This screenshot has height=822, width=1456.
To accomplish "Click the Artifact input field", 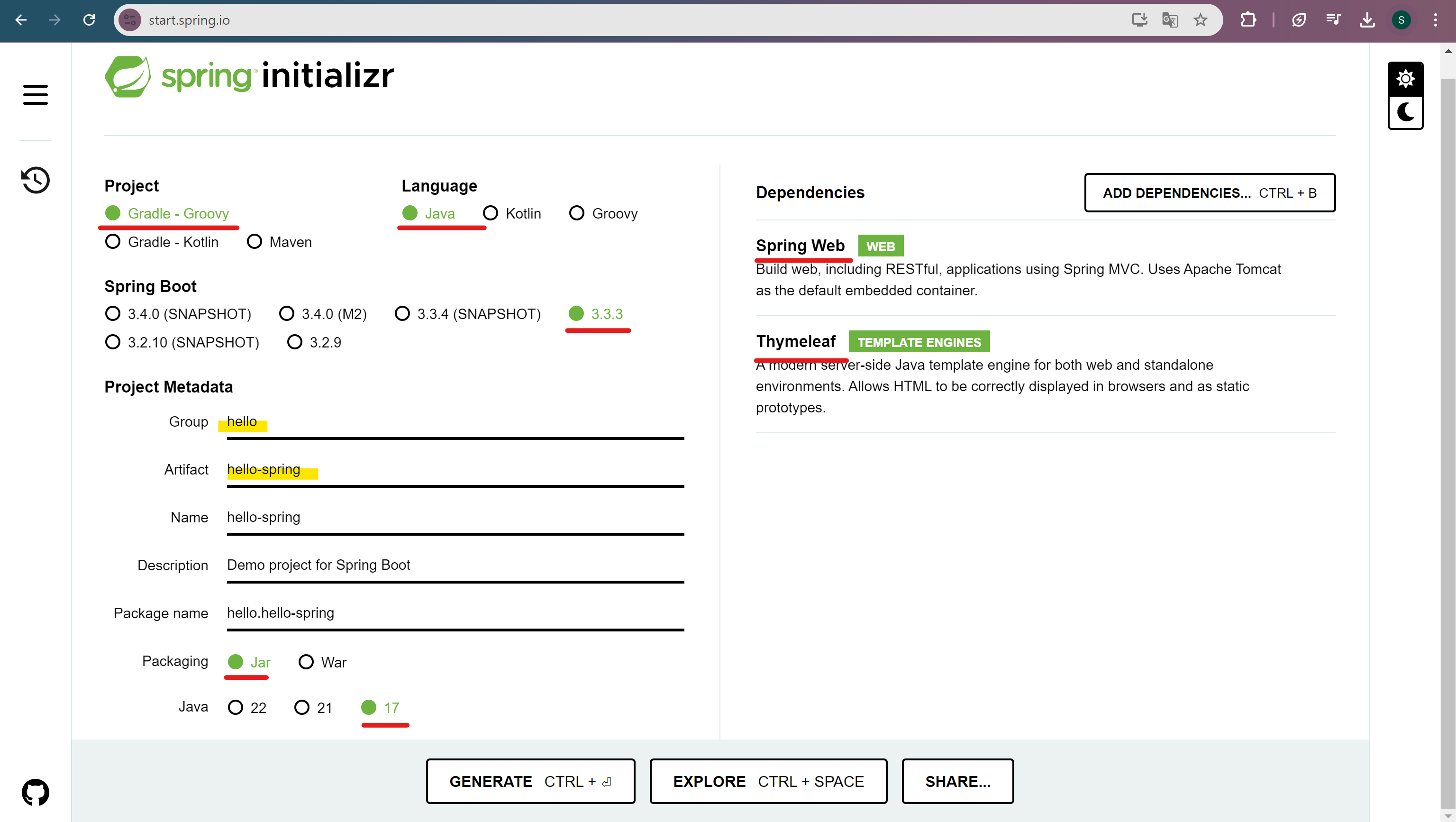I will 455,470.
